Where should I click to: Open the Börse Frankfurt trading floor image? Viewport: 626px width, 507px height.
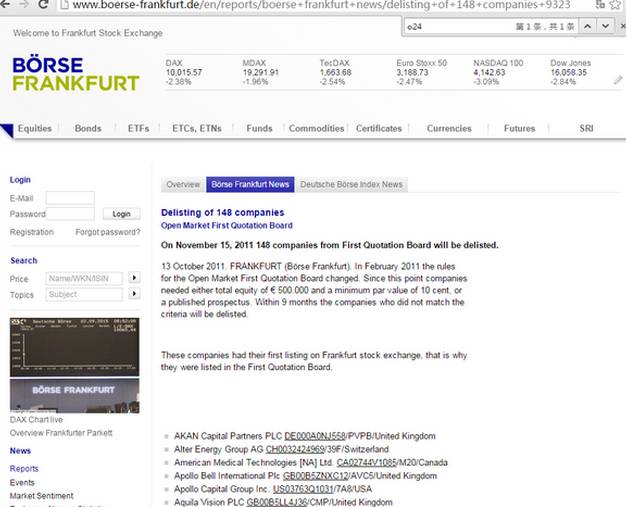click(75, 396)
